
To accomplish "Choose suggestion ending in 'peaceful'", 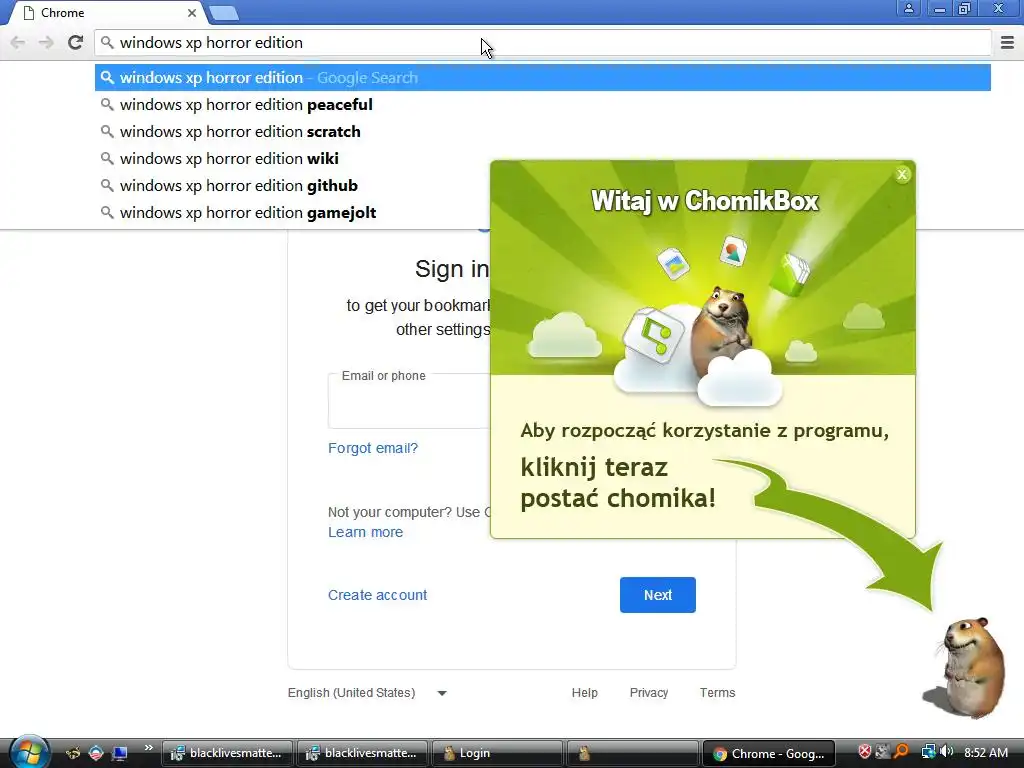I will tap(543, 104).
